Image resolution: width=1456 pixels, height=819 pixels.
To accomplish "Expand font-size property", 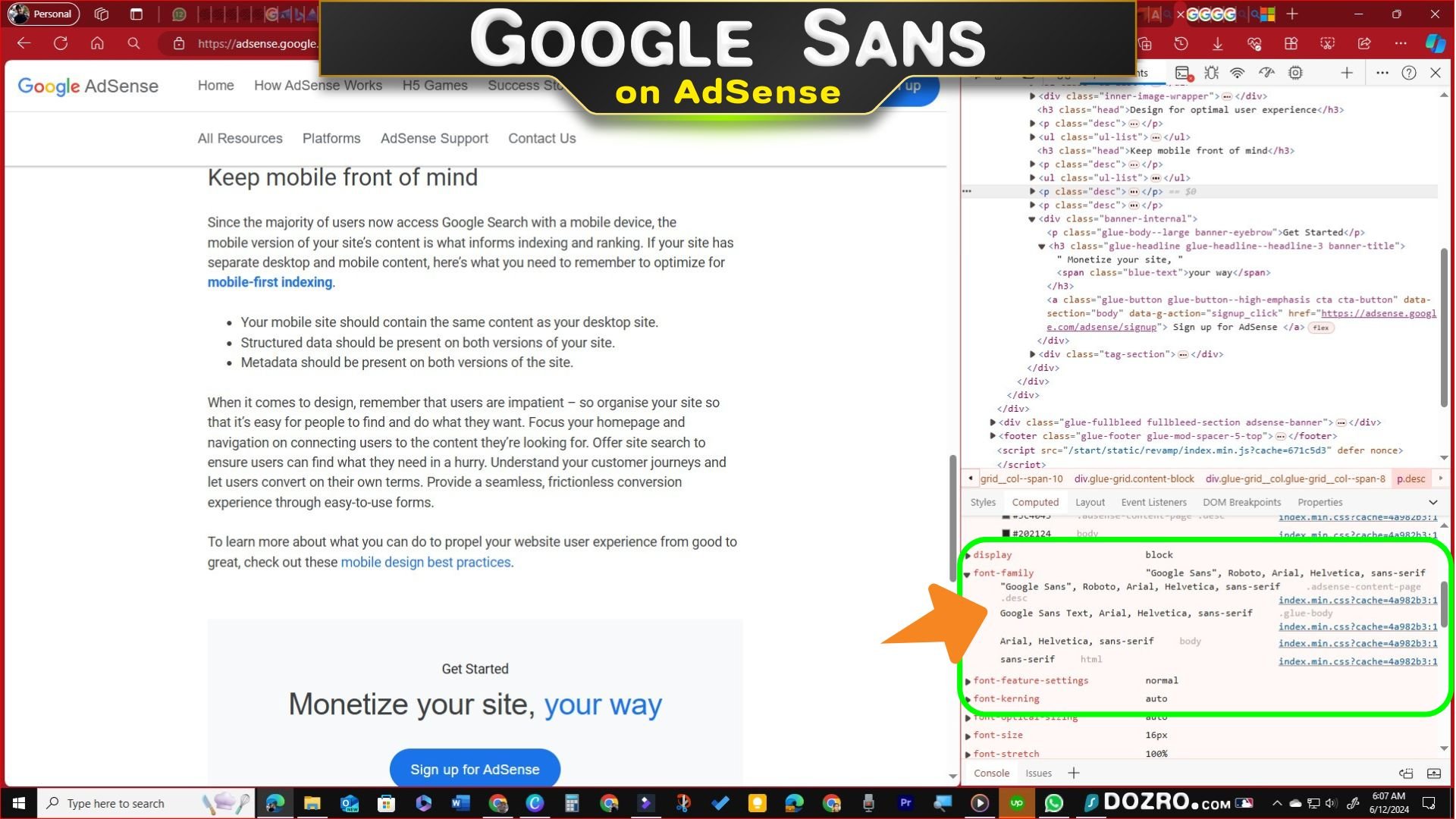I will pyautogui.click(x=968, y=736).
